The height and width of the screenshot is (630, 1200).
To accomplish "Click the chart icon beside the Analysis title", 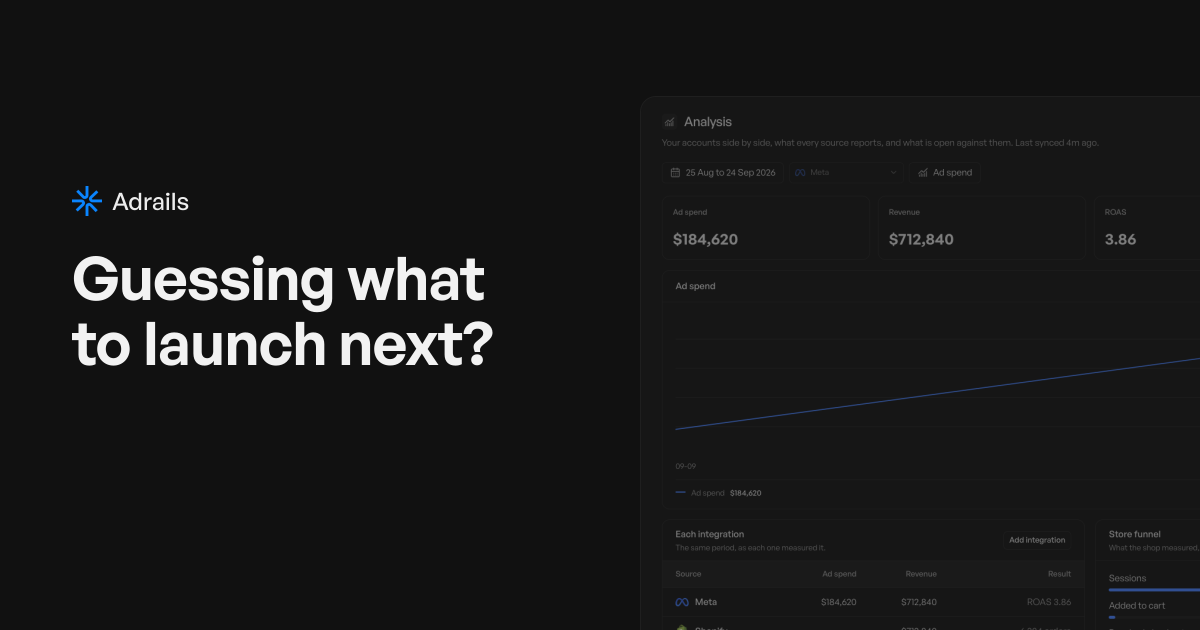I will pos(669,122).
